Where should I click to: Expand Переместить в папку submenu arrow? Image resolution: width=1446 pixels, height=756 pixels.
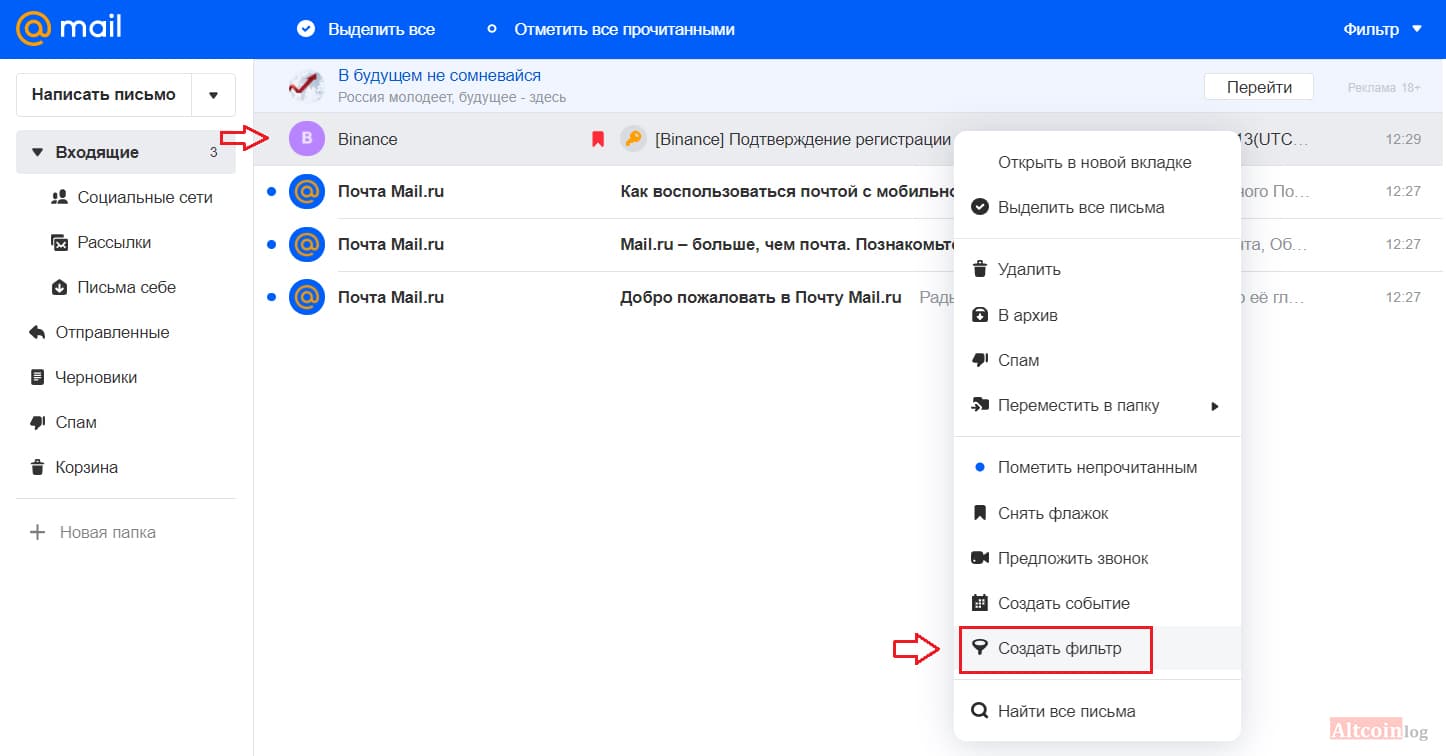(x=1215, y=406)
